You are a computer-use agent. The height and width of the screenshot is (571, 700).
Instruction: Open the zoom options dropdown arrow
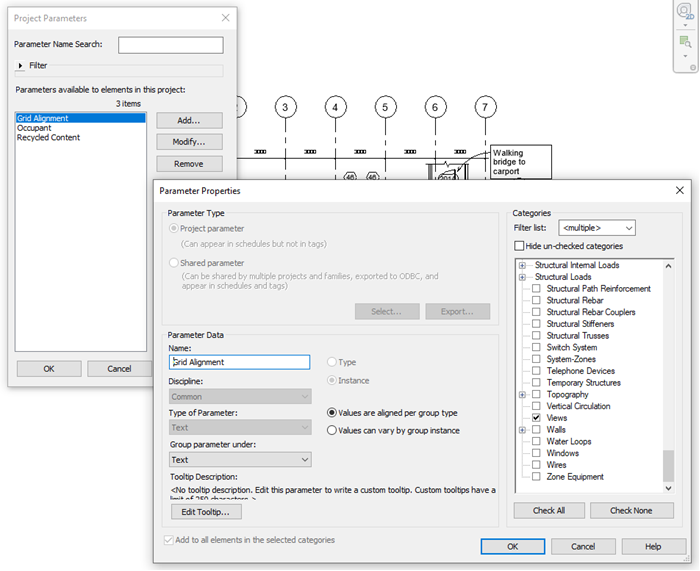tap(685, 57)
